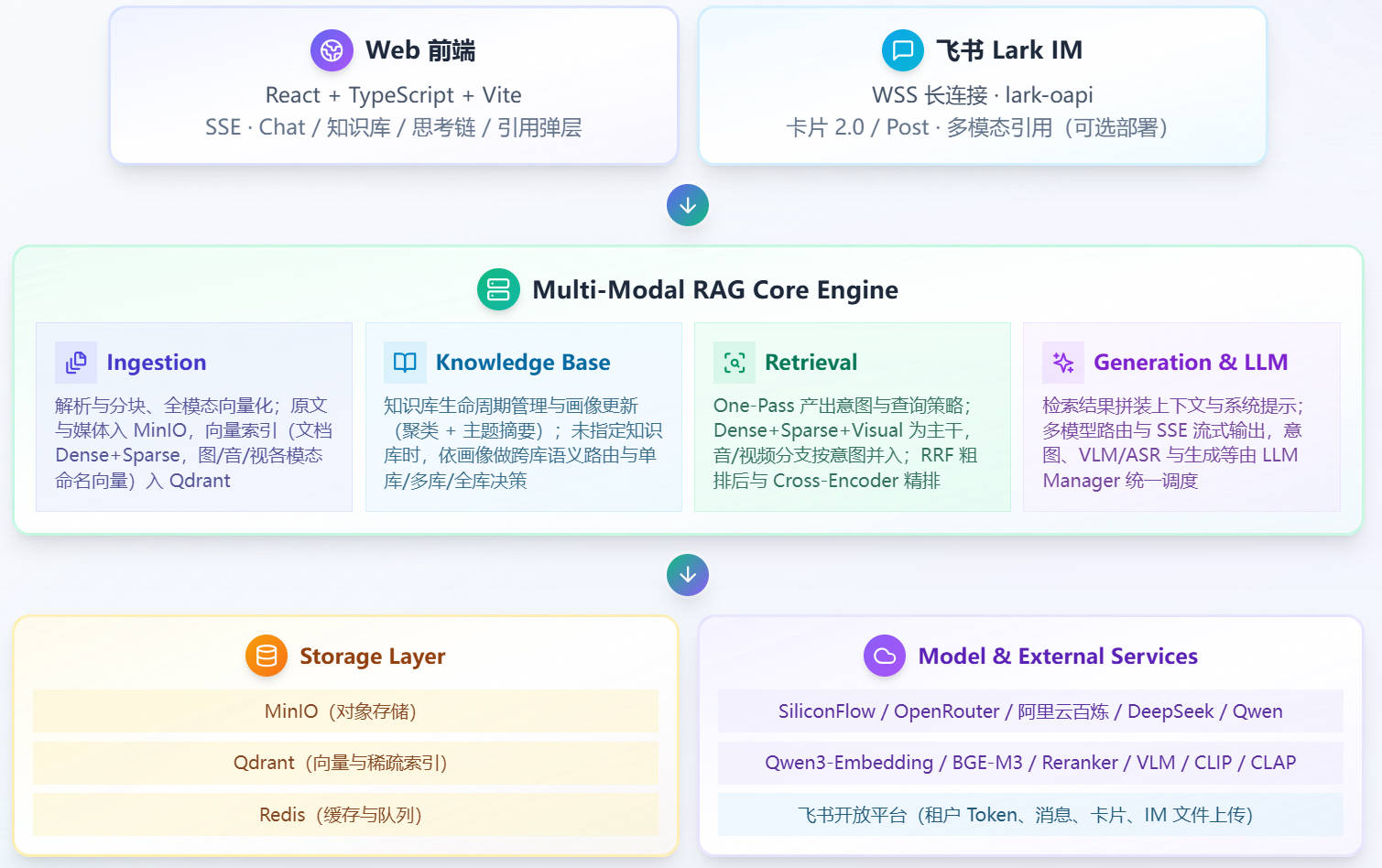Image resolution: width=1382 pixels, height=868 pixels.
Task: Click the Retrieval description starting One-Pass
Action: (x=846, y=443)
